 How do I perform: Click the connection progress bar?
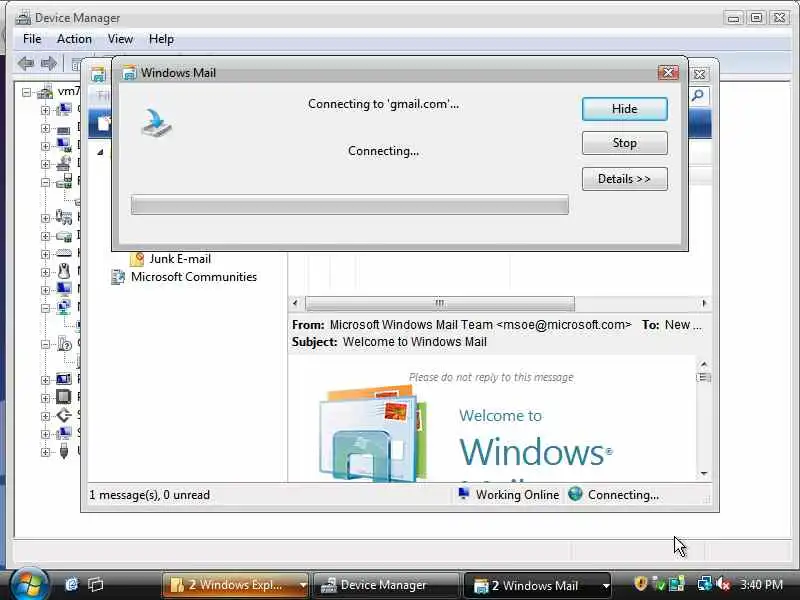click(349, 205)
